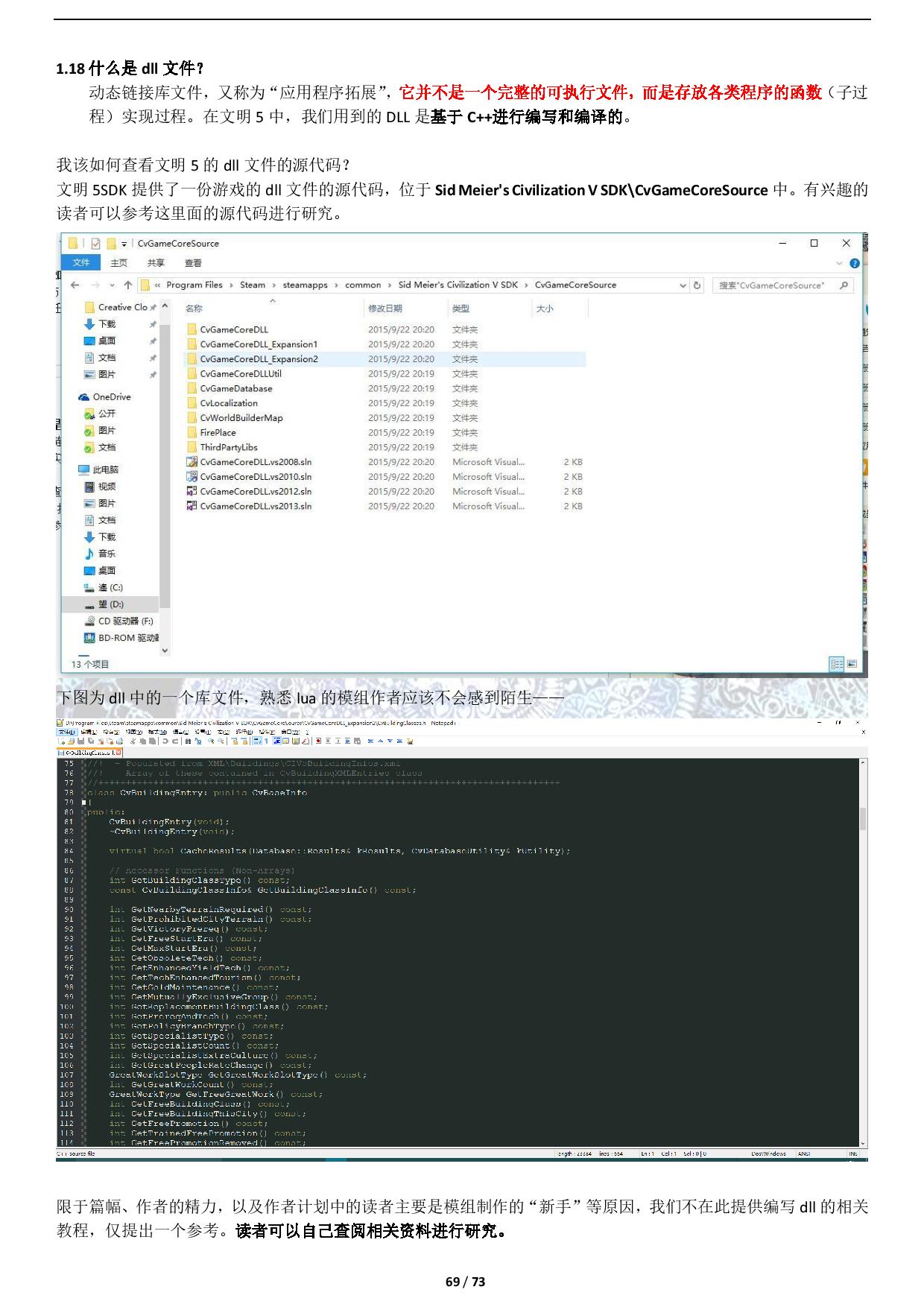The width and height of the screenshot is (924, 1307).
Task: Jump to steamapps in the address breadcrumb
Action: tap(306, 285)
